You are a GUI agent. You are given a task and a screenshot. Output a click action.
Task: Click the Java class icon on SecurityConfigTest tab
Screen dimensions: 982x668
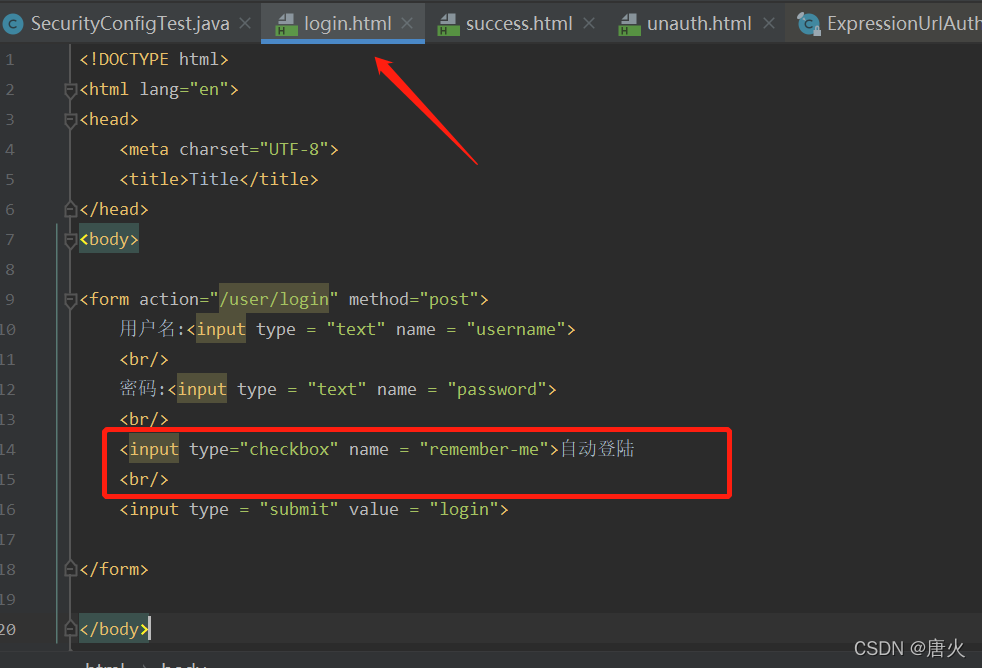coord(13,24)
